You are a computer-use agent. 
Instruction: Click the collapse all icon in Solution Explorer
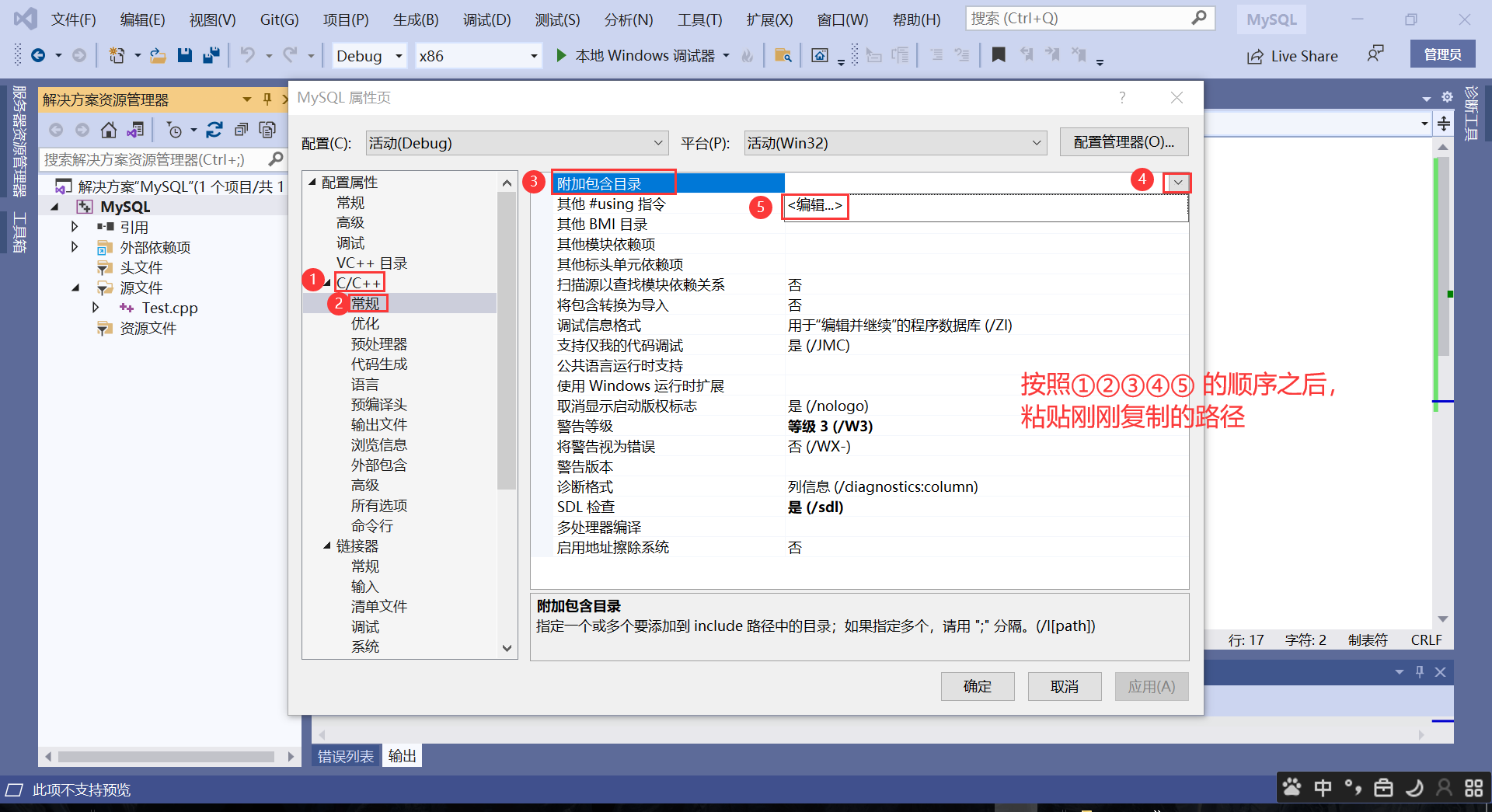point(242,130)
